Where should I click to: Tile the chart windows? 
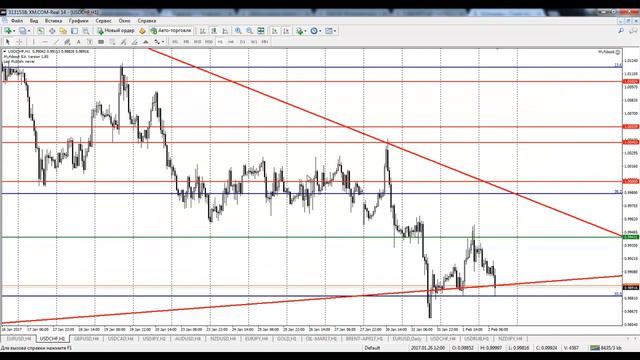260,31
